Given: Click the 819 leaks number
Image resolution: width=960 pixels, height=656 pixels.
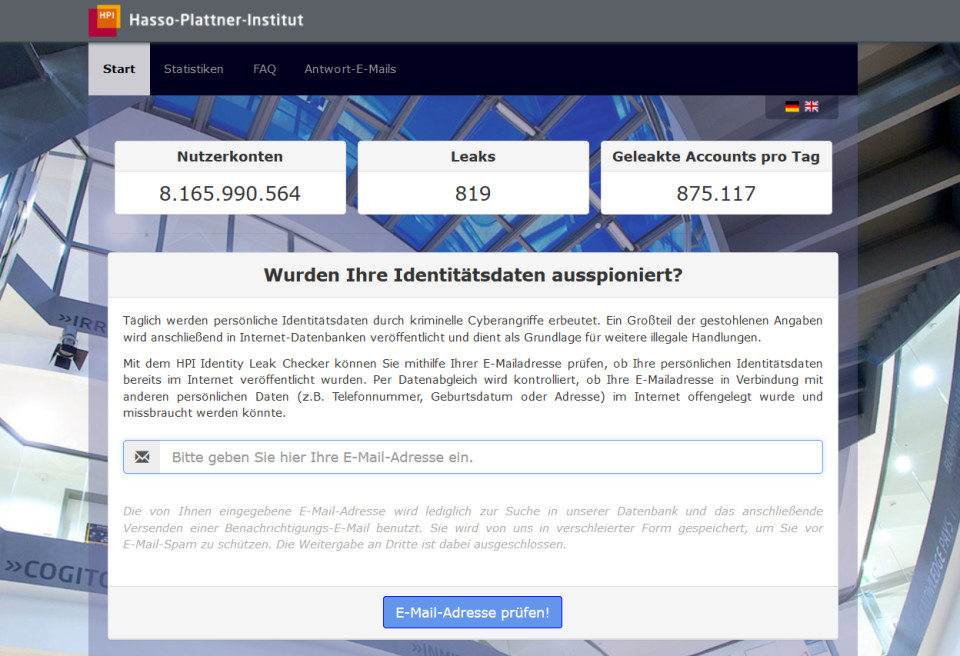Looking at the screenshot, I should [x=473, y=193].
